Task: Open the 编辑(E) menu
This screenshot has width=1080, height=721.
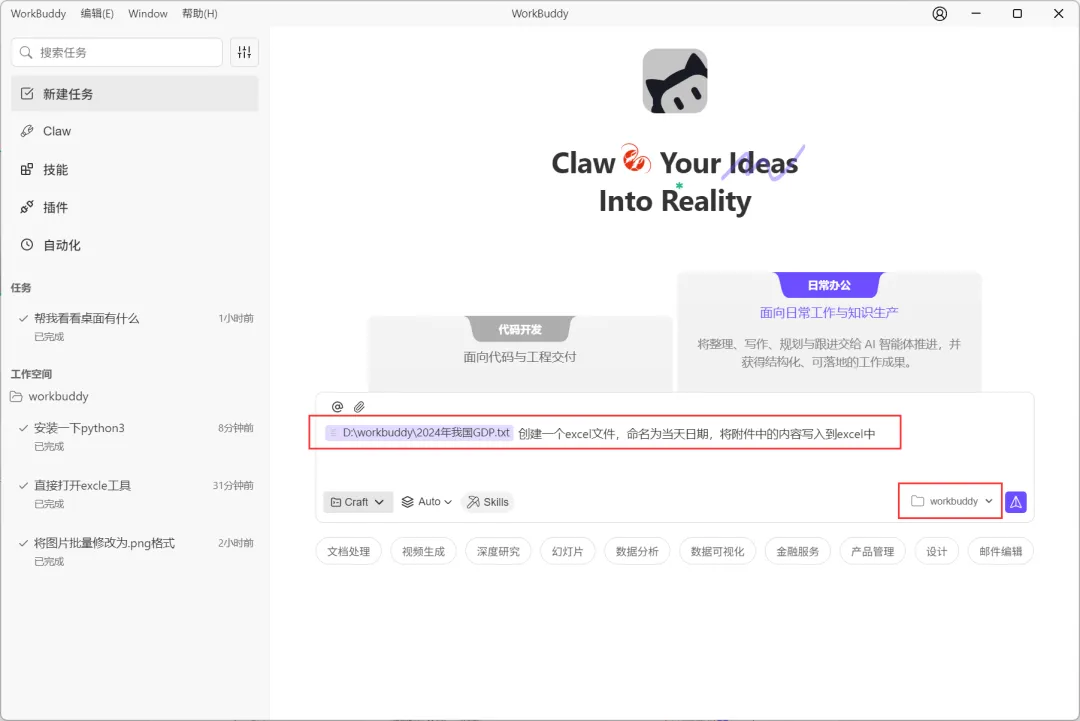Action: point(97,14)
